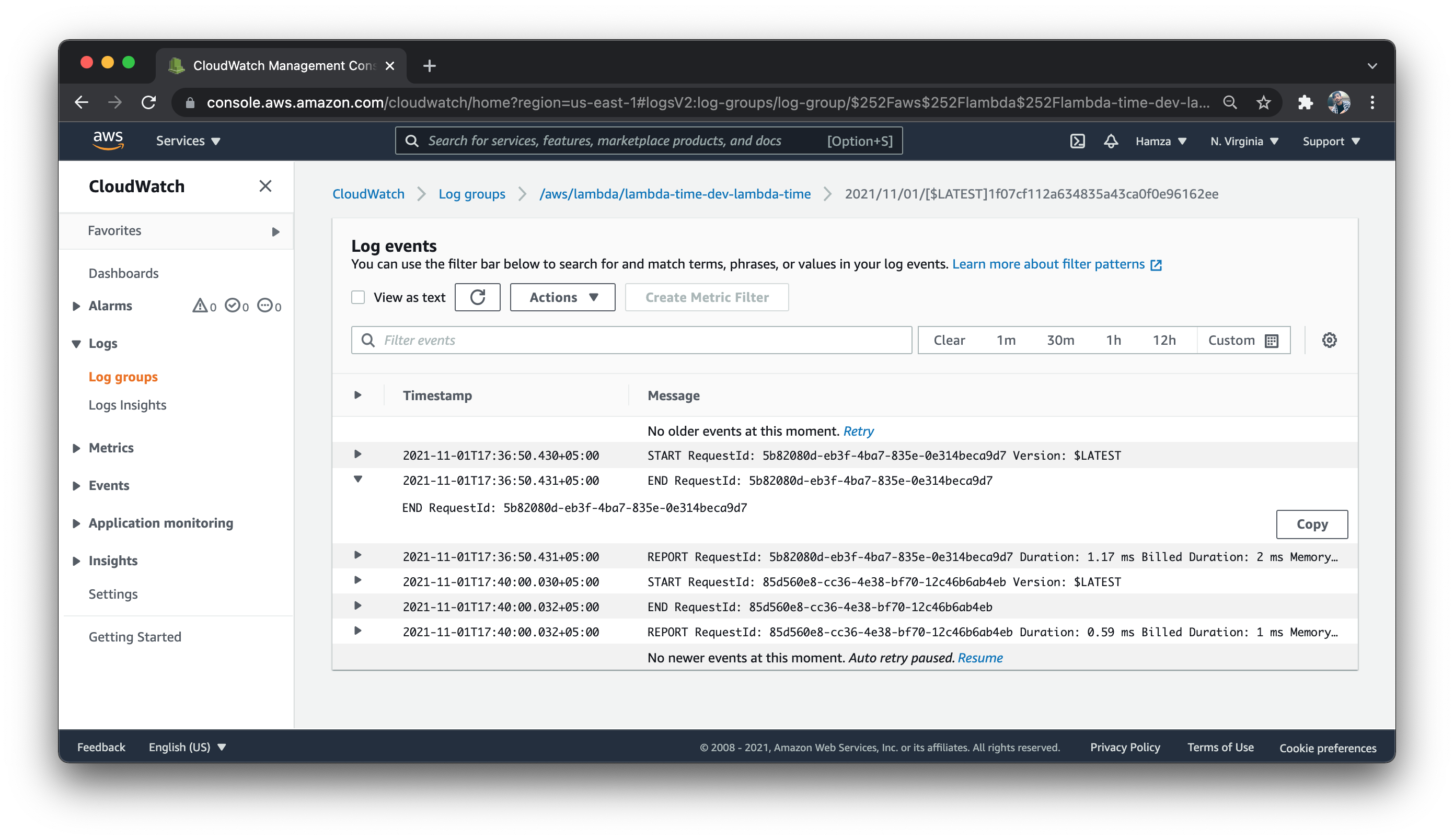Viewport: 1454px width, 840px height.
Task: Click the site lock icon in address bar
Action: click(x=190, y=102)
